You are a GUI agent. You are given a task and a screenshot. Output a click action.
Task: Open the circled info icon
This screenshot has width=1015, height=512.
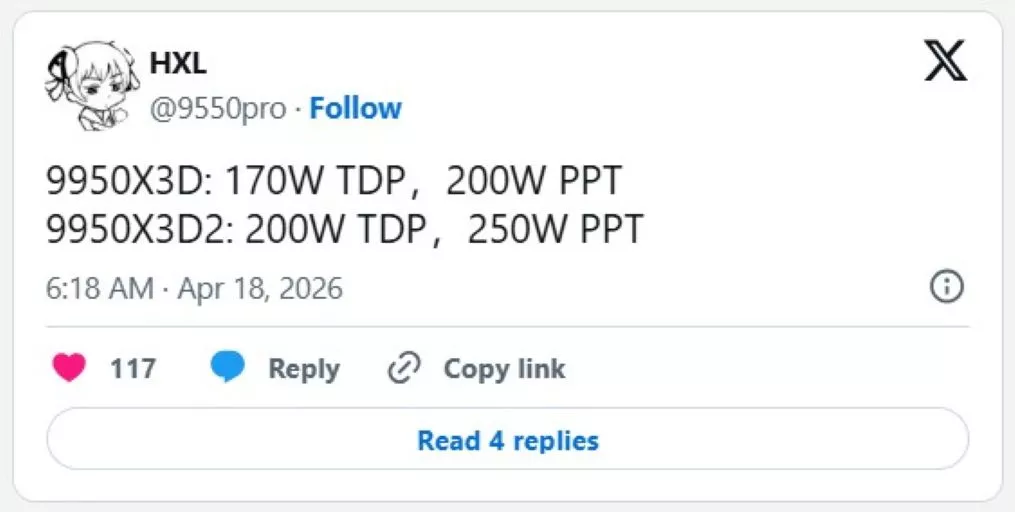point(946,288)
